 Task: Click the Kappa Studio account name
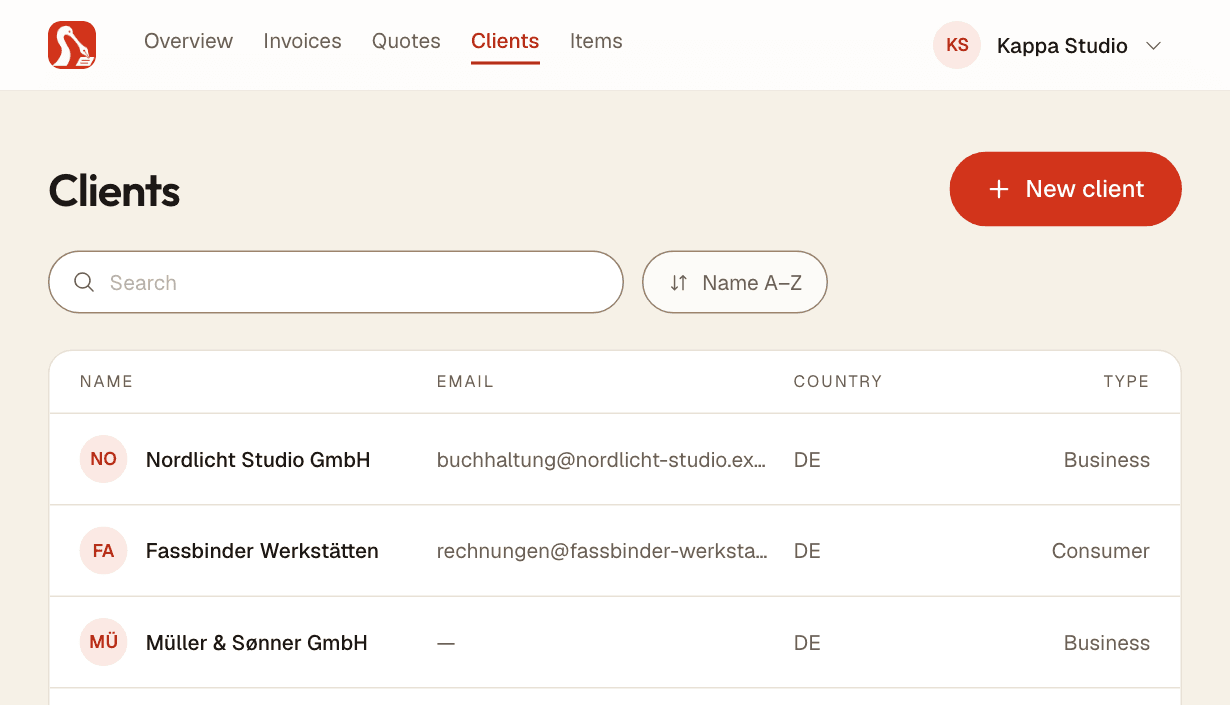click(x=1062, y=46)
